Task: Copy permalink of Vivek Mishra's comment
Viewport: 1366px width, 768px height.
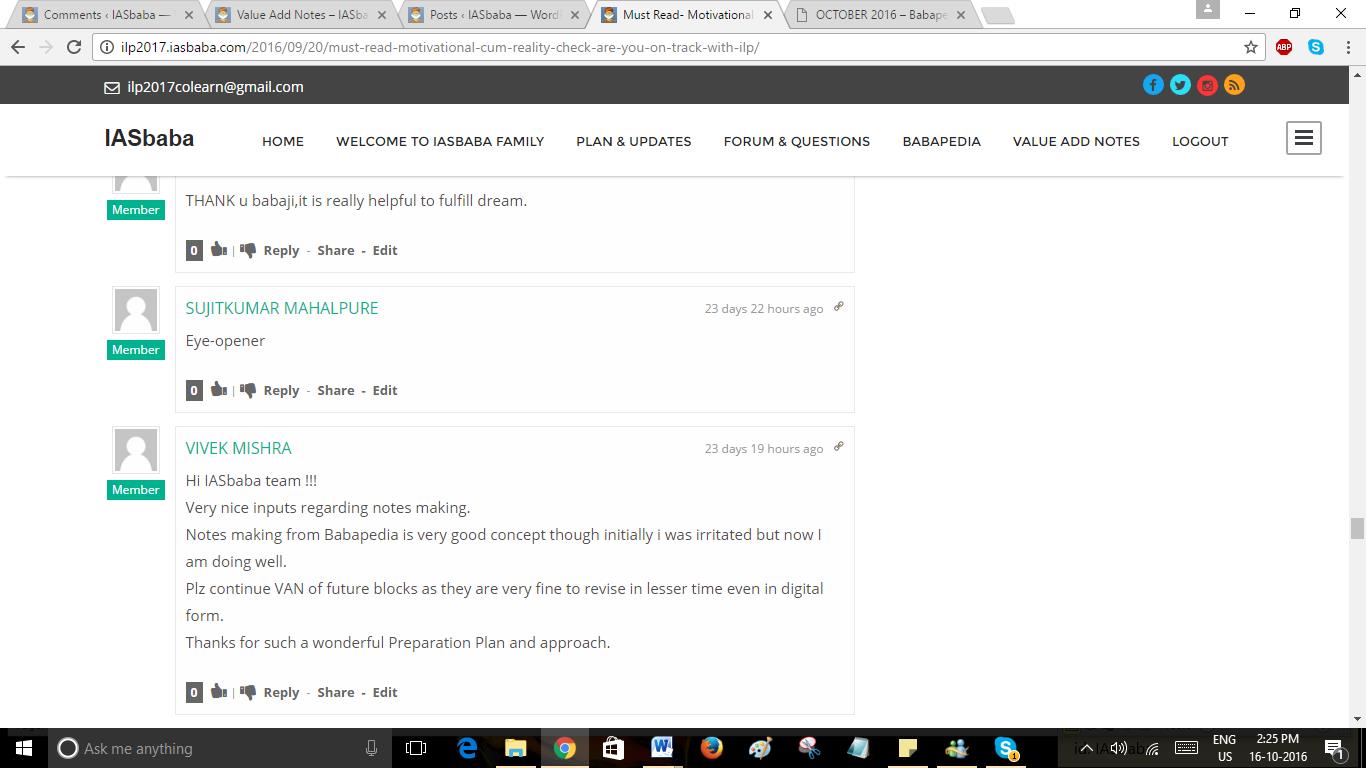Action: pyautogui.click(x=839, y=446)
